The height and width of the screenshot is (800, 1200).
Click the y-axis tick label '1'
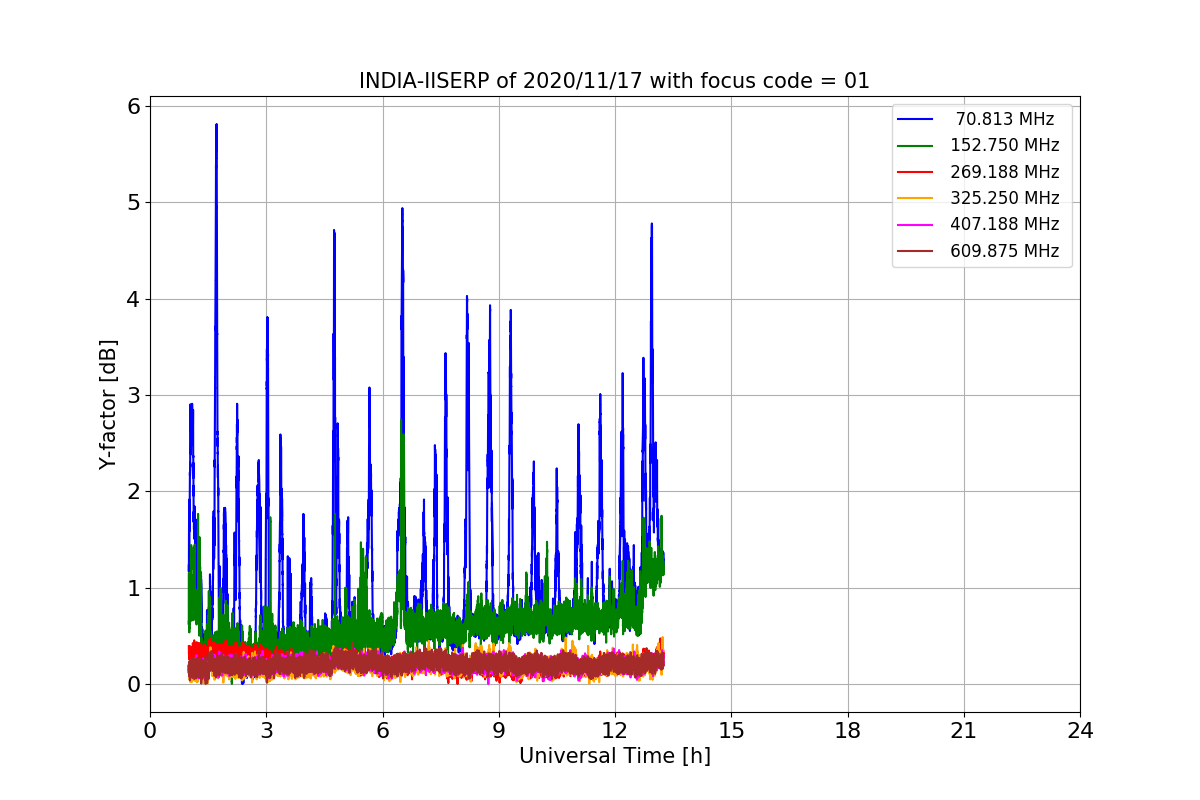[132, 588]
